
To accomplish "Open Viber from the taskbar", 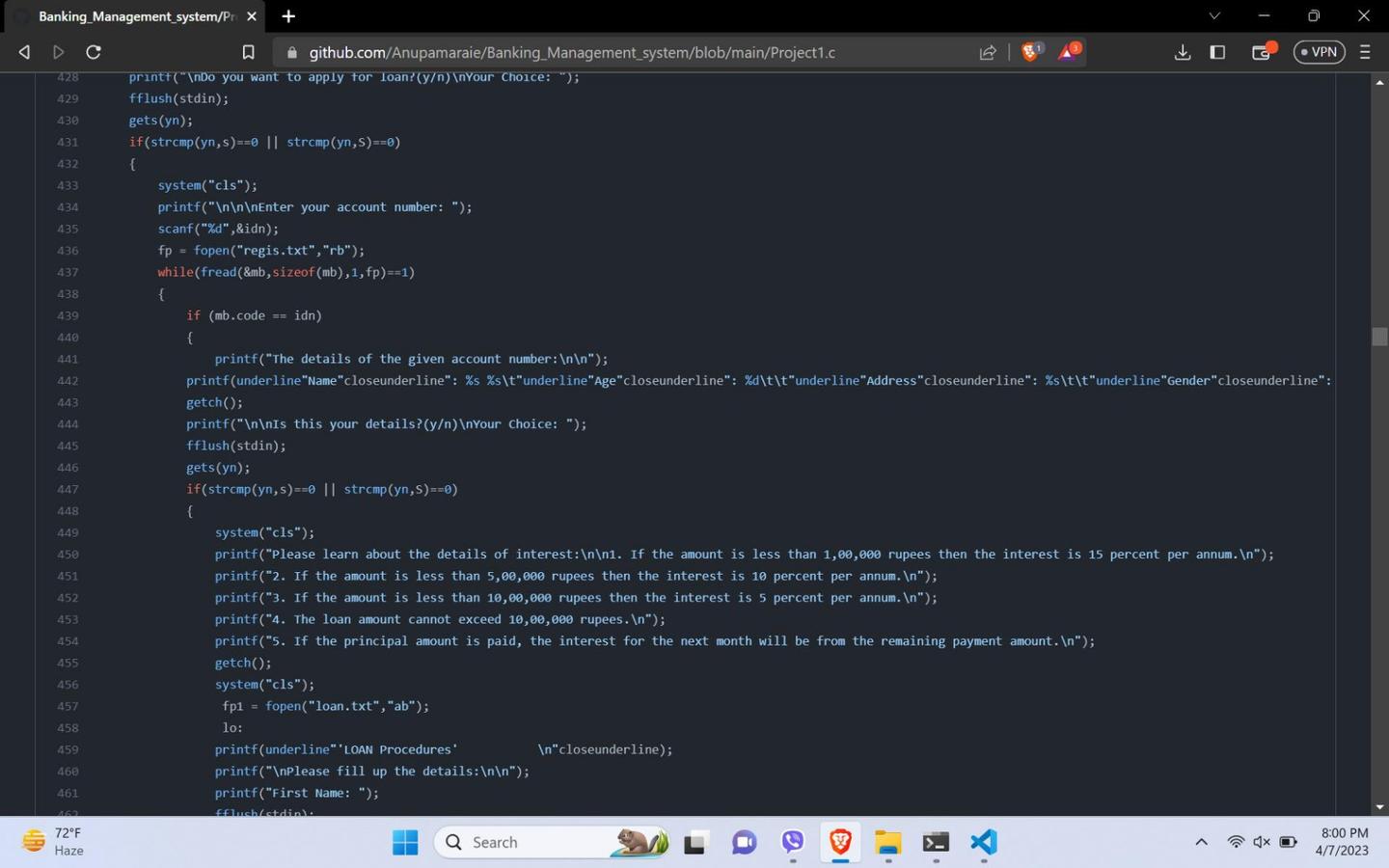I will point(792,842).
